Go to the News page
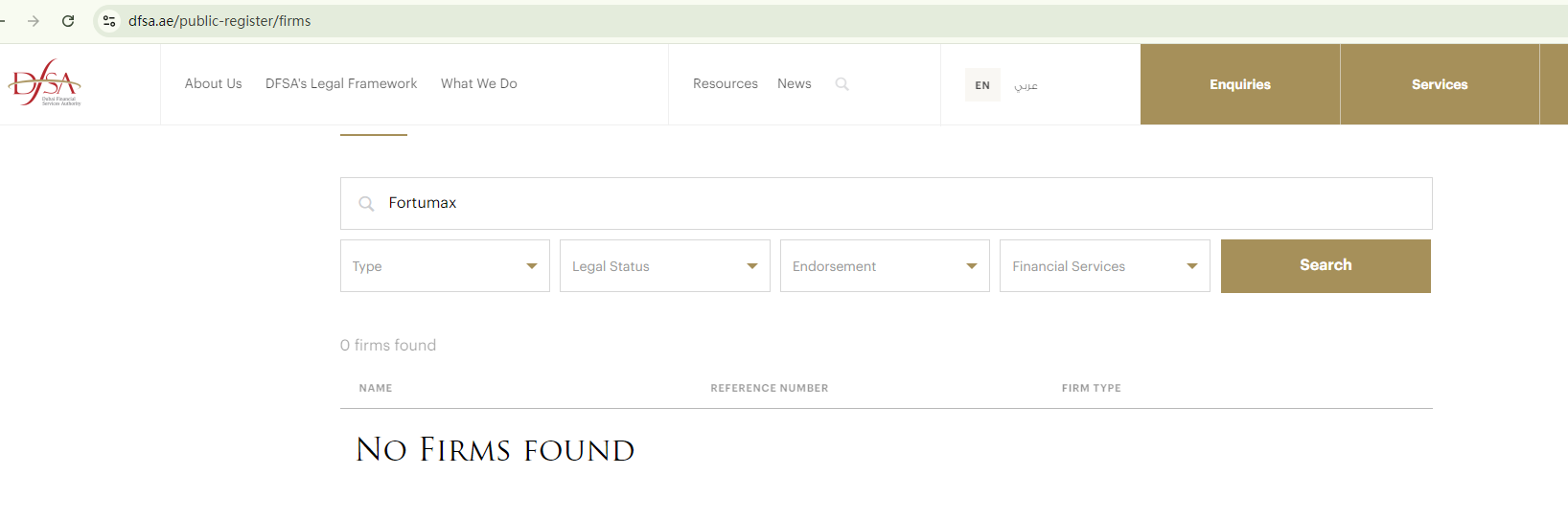This screenshot has width=1568, height=520. click(795, 84)
